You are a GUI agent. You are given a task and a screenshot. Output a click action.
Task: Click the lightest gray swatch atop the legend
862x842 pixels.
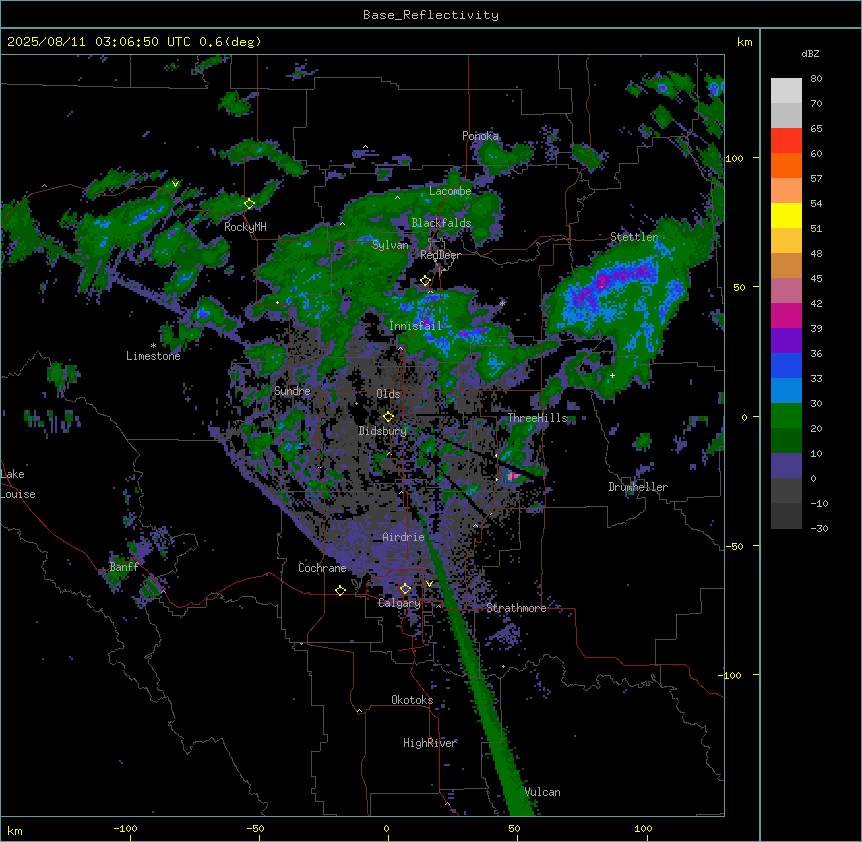point(786,91)
